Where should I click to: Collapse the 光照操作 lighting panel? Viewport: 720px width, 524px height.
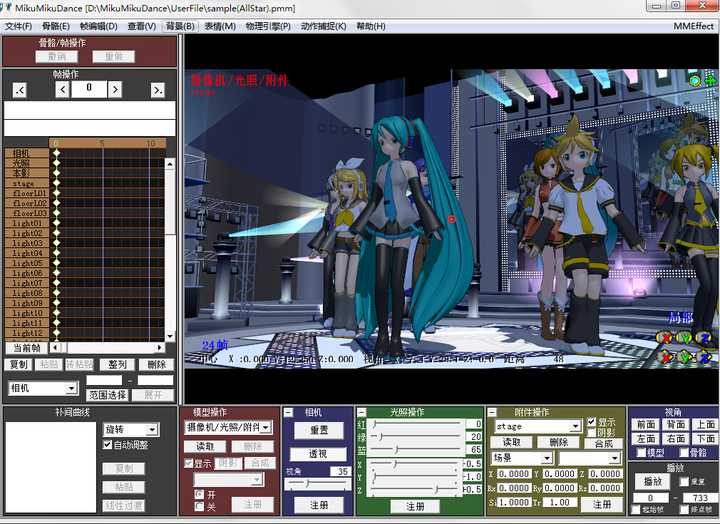(x=362, y=412)
